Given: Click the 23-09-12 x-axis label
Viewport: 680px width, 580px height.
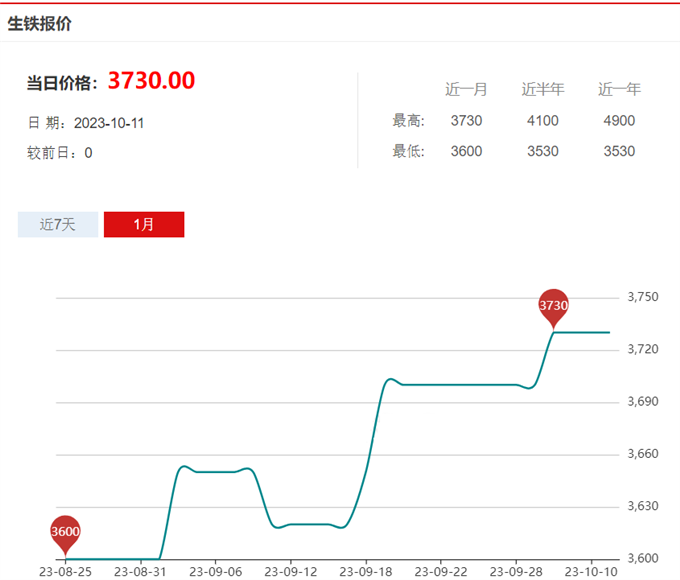Looking at the screenshot, I should tap(291, 572).
